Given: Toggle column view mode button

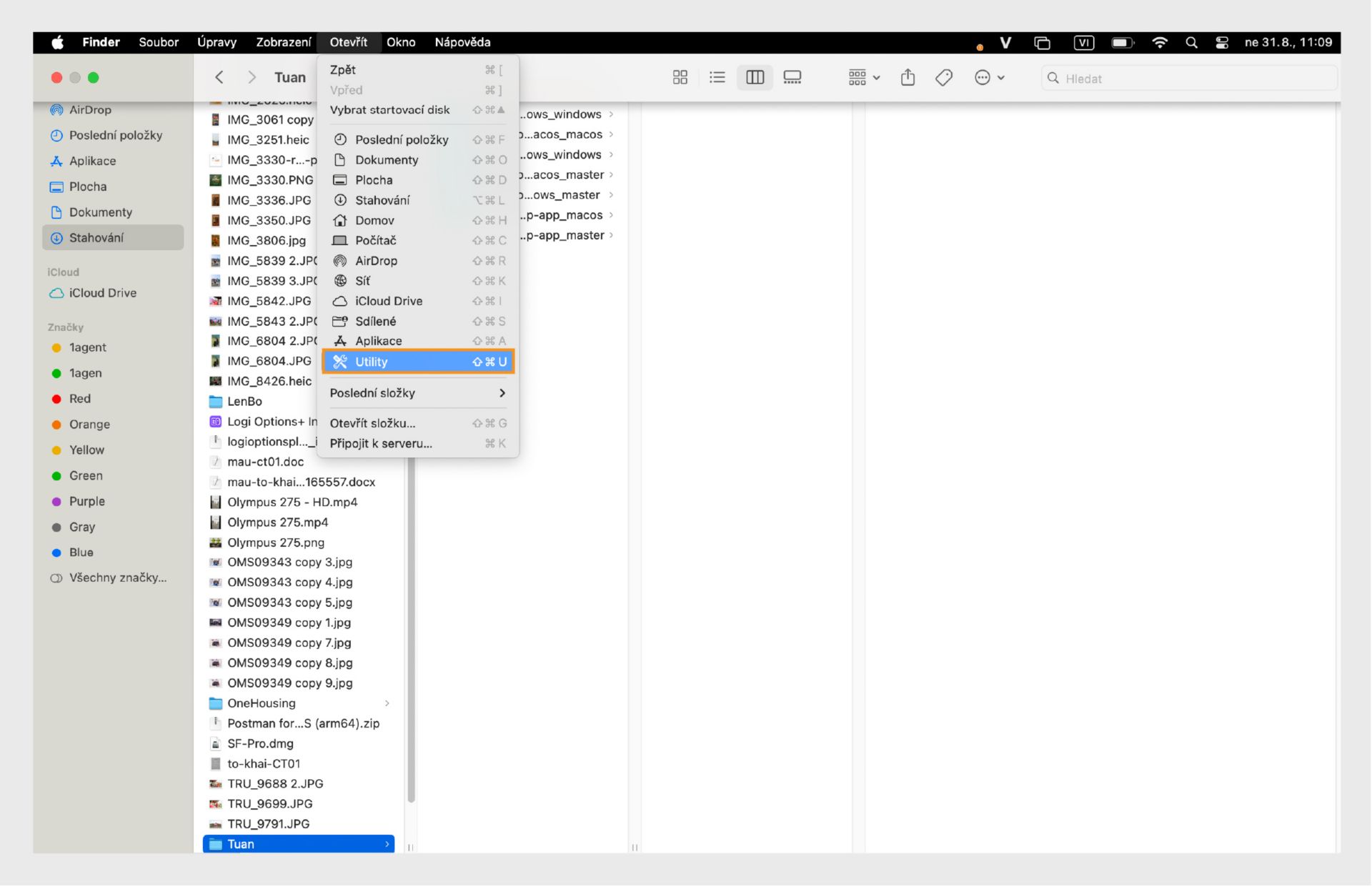Looking at the screenshot, I should [x=755, y=78].
